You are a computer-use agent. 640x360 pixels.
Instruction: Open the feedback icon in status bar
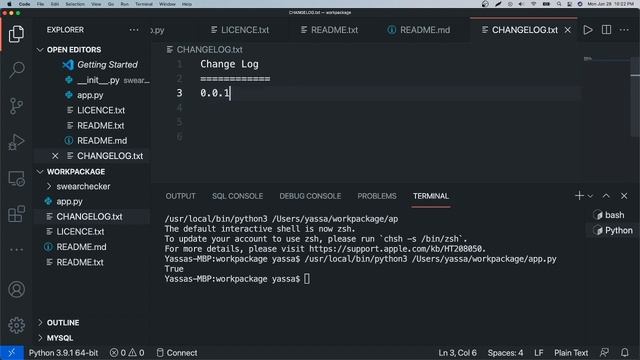(x=604, y=353)
